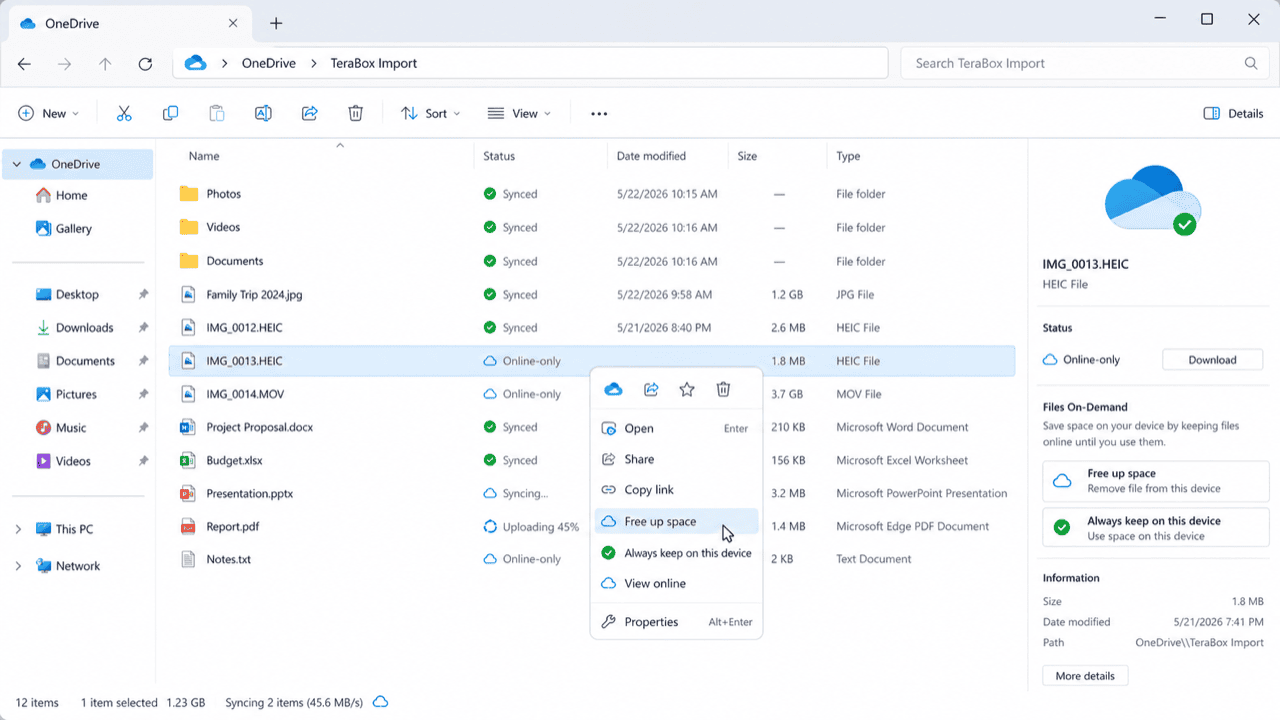Unpin Downloads using its pin icon
Image resolution: width=1280 pixels, height=720 pixels.
pyautogui.click(x=143, y=328)
